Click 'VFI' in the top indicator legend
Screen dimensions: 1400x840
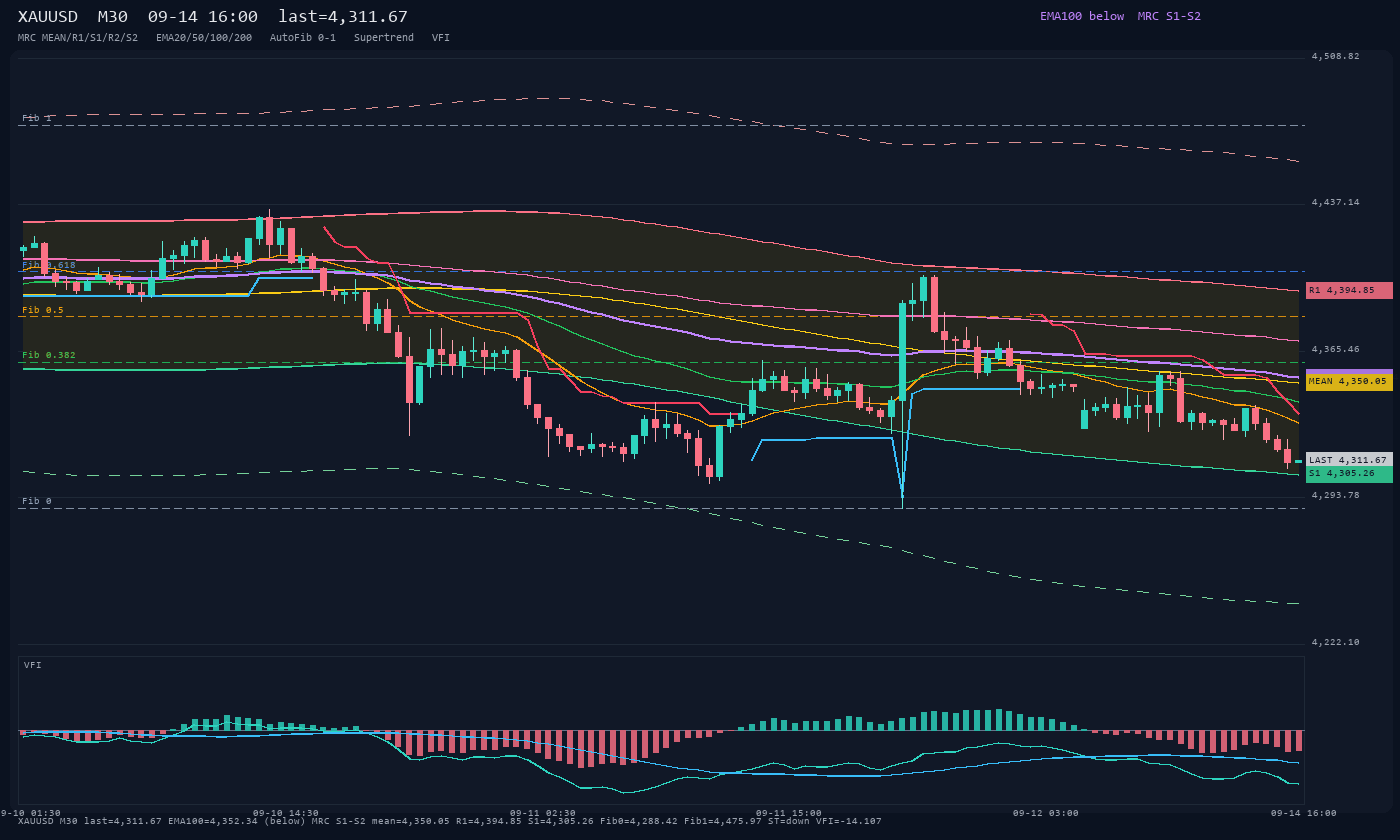441,38
